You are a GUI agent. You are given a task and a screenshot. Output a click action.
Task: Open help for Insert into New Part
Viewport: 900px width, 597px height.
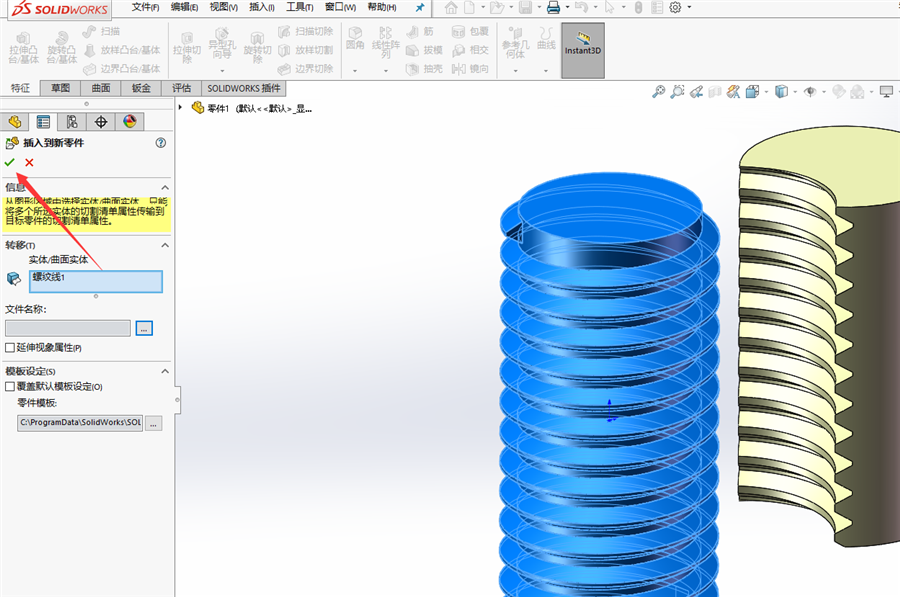point(161,143)
